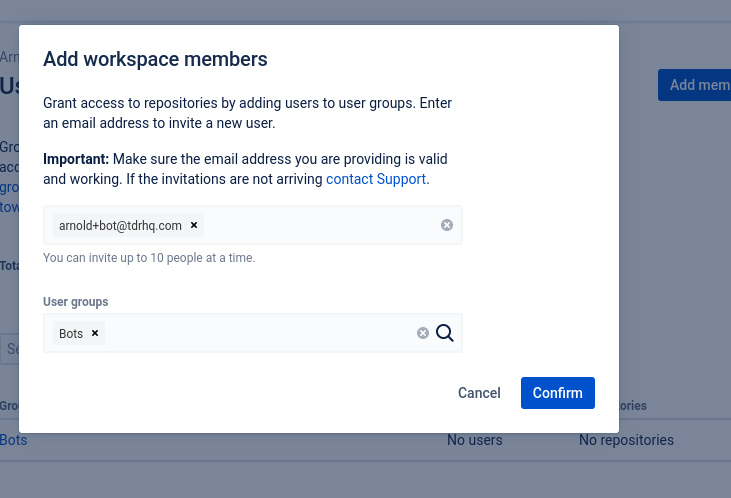
Task: Remove the arnold+bot@tdrhq.com email chip
Action: 194,225
